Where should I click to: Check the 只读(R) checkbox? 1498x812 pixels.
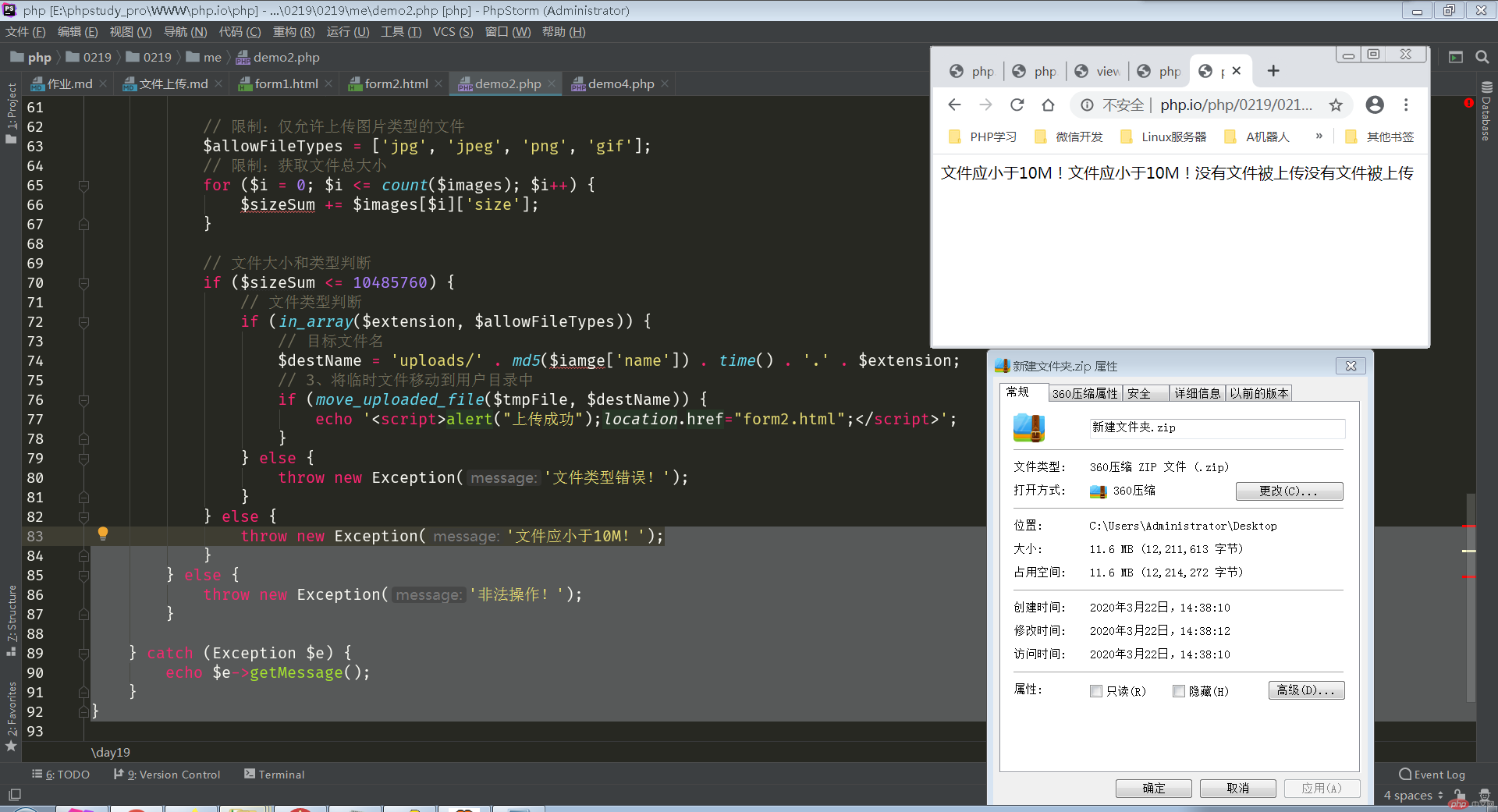[x=1096, y=691]
